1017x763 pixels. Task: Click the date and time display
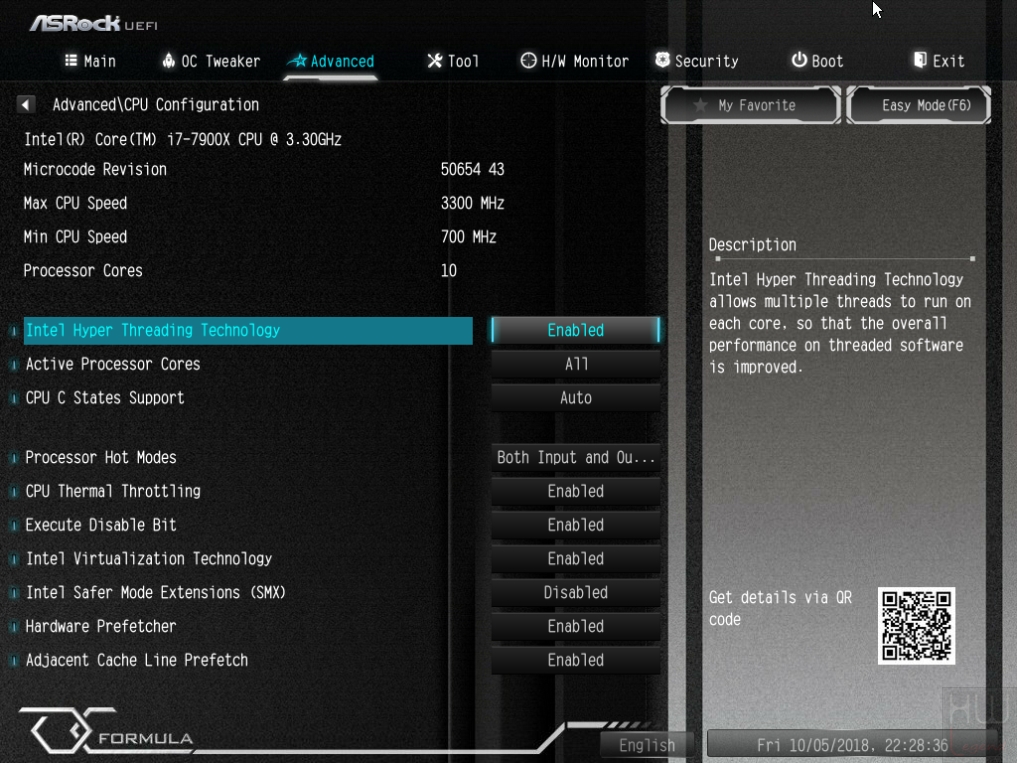(852, 745)
